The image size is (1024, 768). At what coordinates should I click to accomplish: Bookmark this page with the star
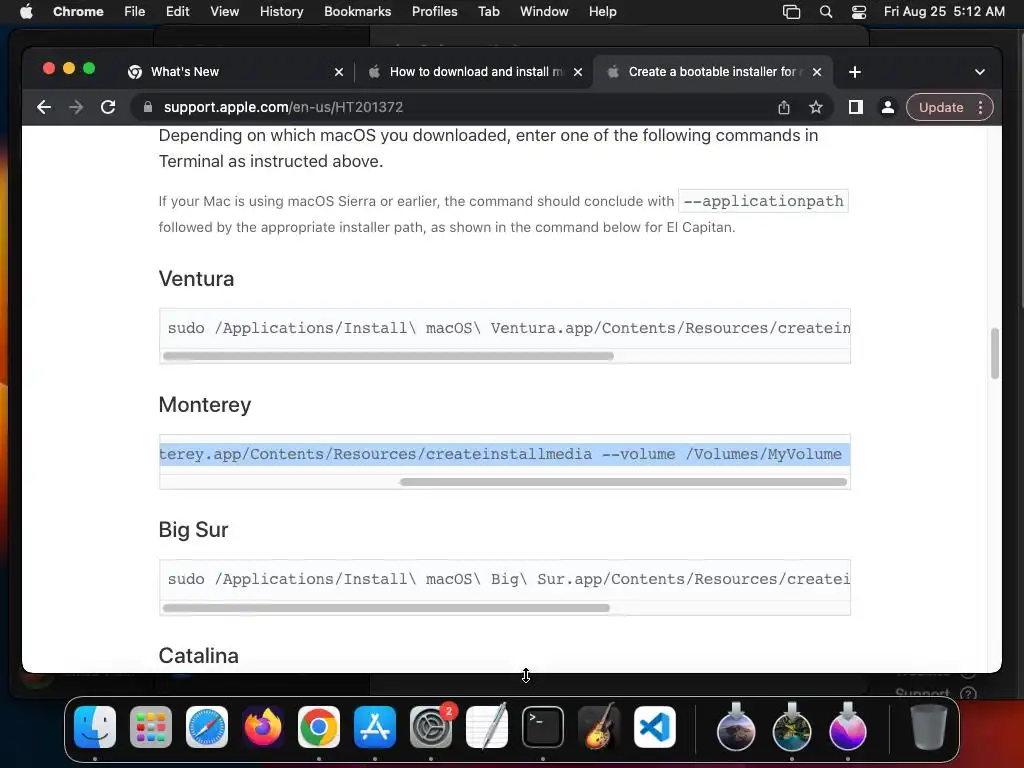[x=816, y=107]
